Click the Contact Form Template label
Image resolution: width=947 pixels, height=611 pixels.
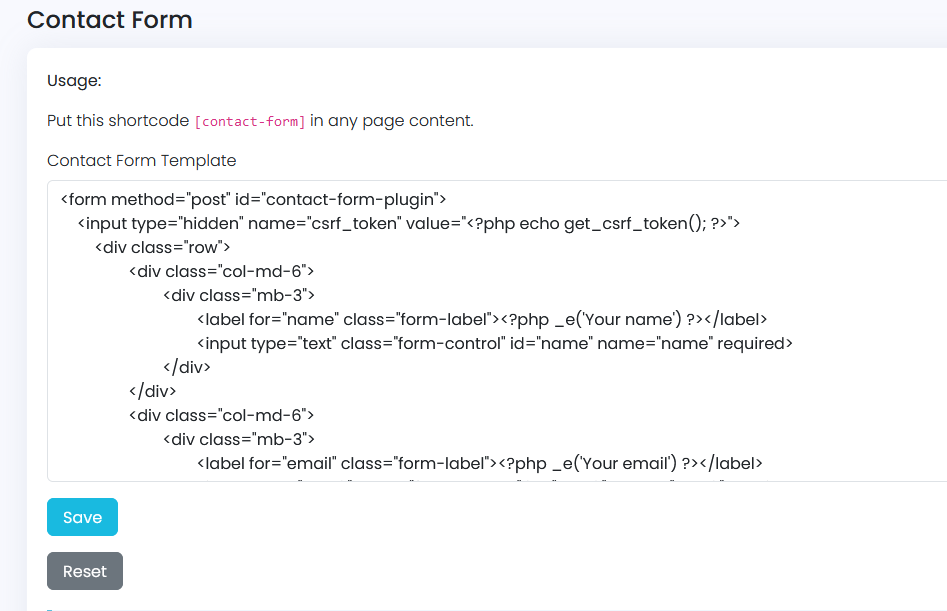tap(141, 161)
